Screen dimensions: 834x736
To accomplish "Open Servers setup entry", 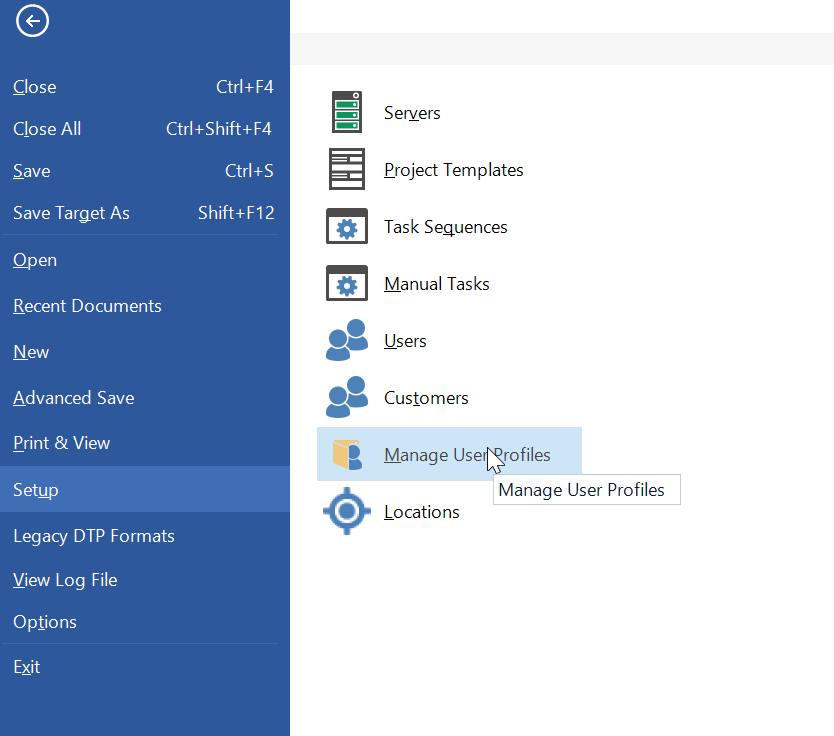I will (x=412, y=113).
